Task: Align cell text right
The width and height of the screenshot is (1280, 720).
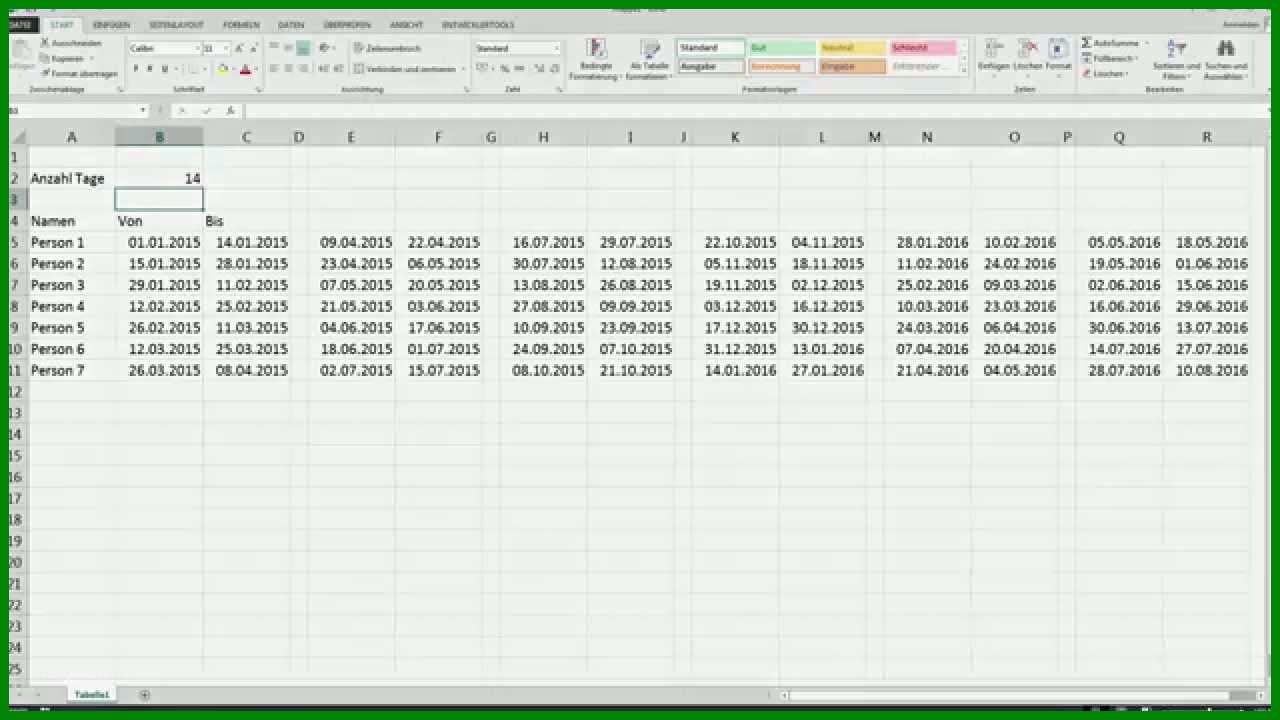Action: pos(303,69)
